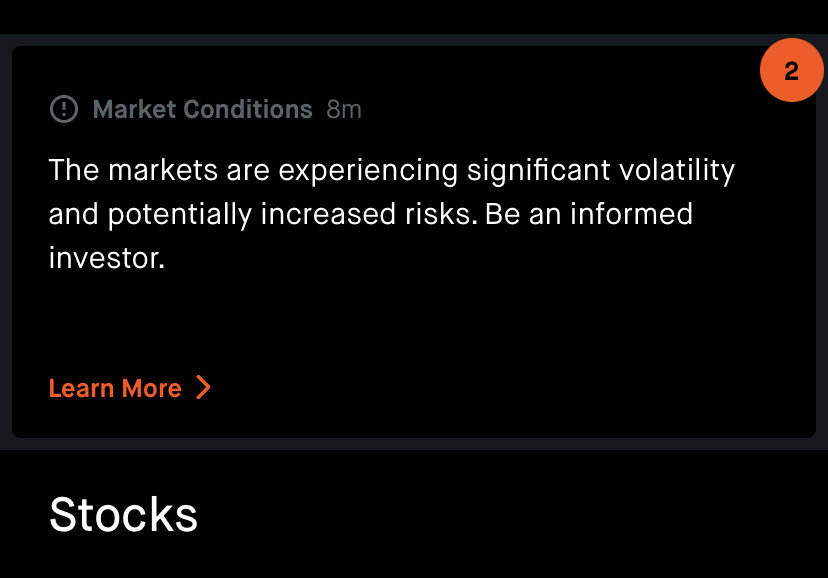Tap the empty area of the card above Learn More
Image resolution: width=828 pixels, height=578 pixels.
[413, 322]
